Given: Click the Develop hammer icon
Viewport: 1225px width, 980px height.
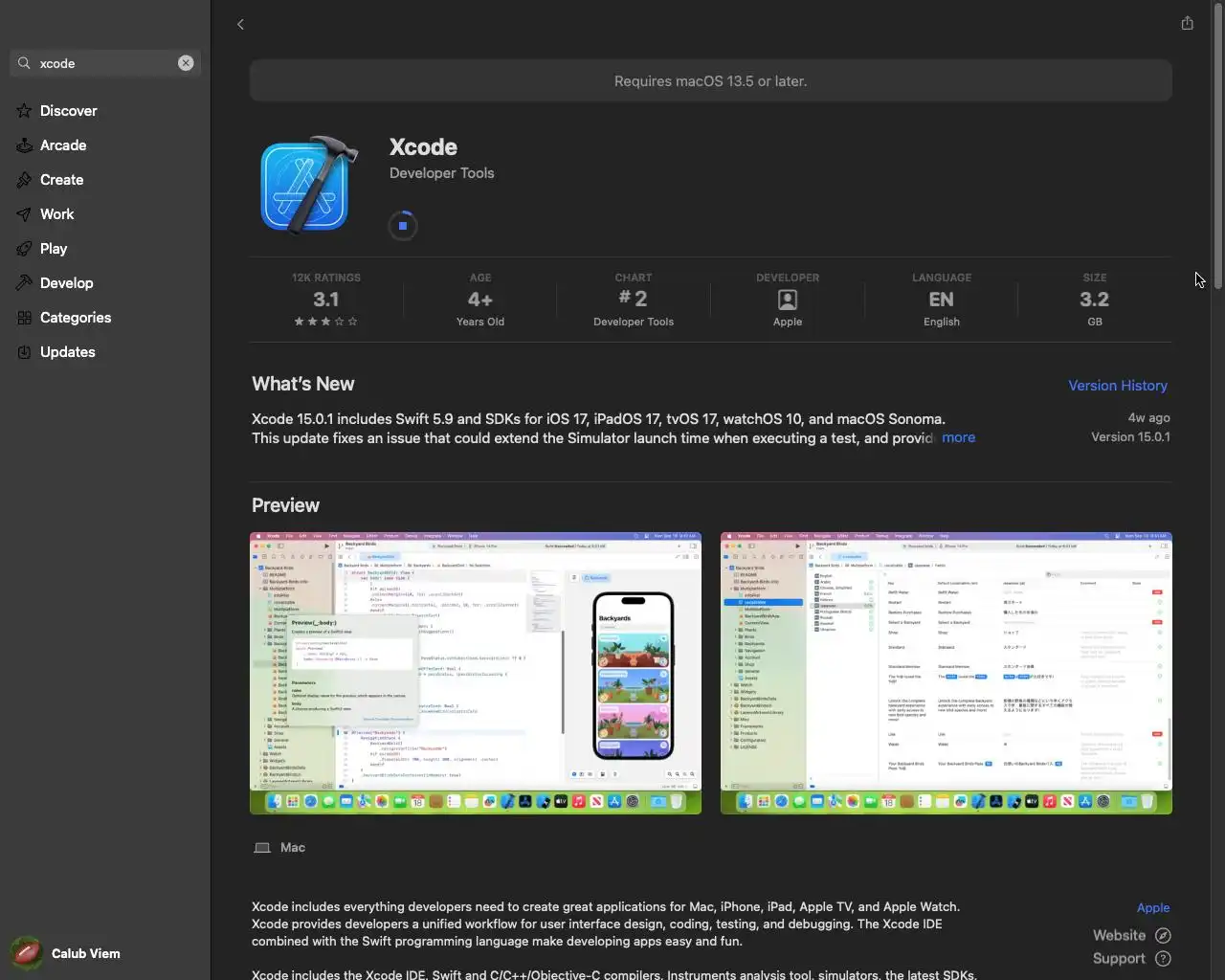Looking at the screenshot, I should (24, 283).
